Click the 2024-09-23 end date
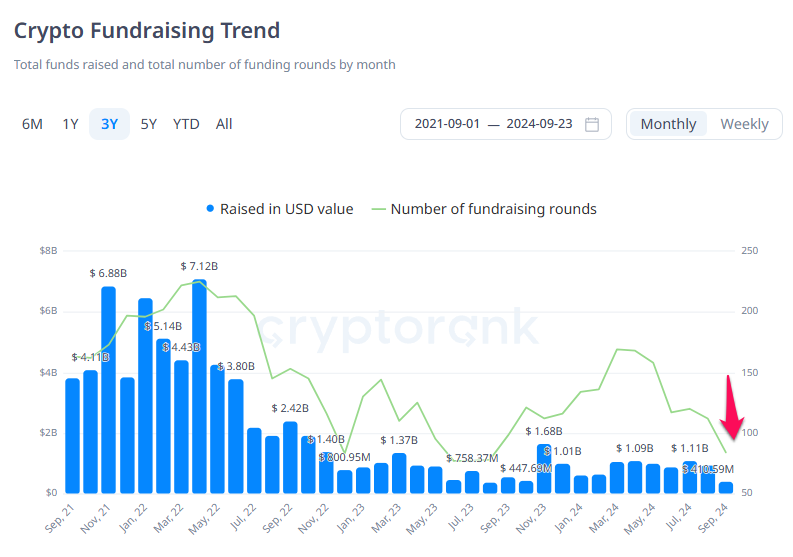The height and width of the screenshot is (557, 793). [x=540, y=124]
